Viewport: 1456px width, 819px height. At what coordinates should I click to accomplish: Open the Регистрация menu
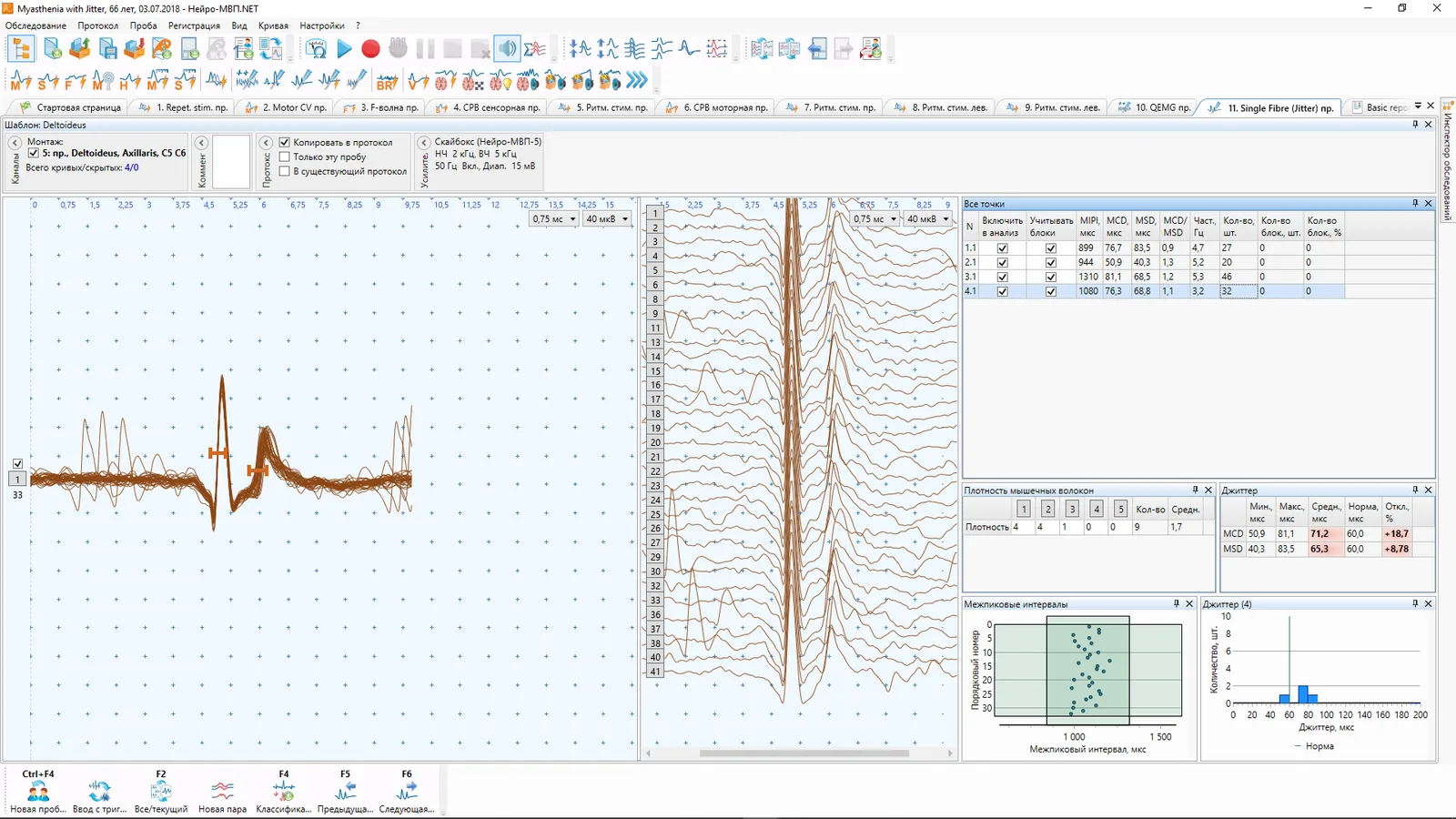point(194,25)
